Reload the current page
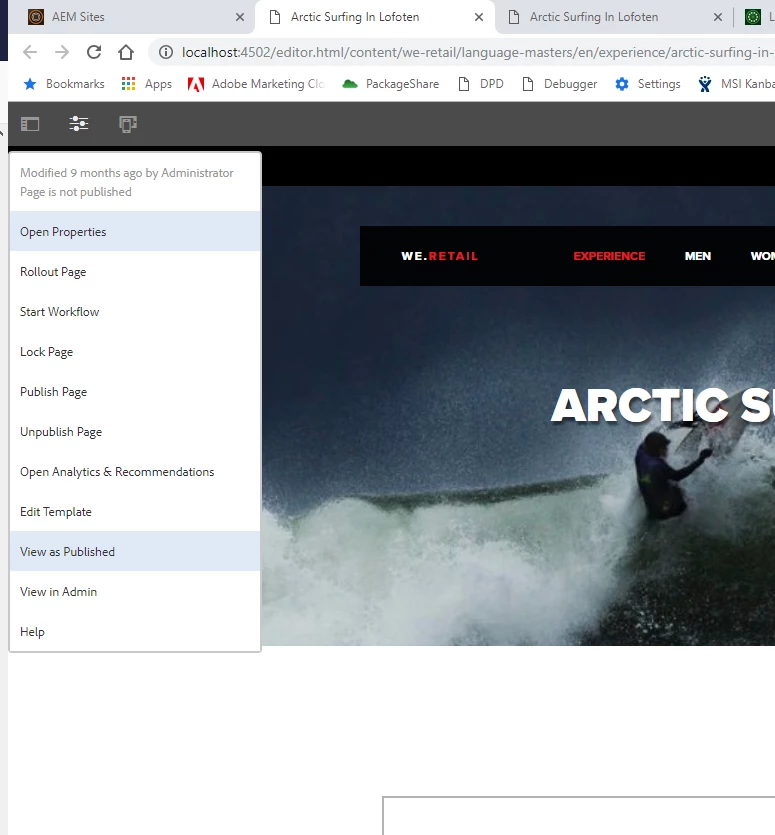The height and width of the screenshot is (835, 775). [x=94, y=52]
